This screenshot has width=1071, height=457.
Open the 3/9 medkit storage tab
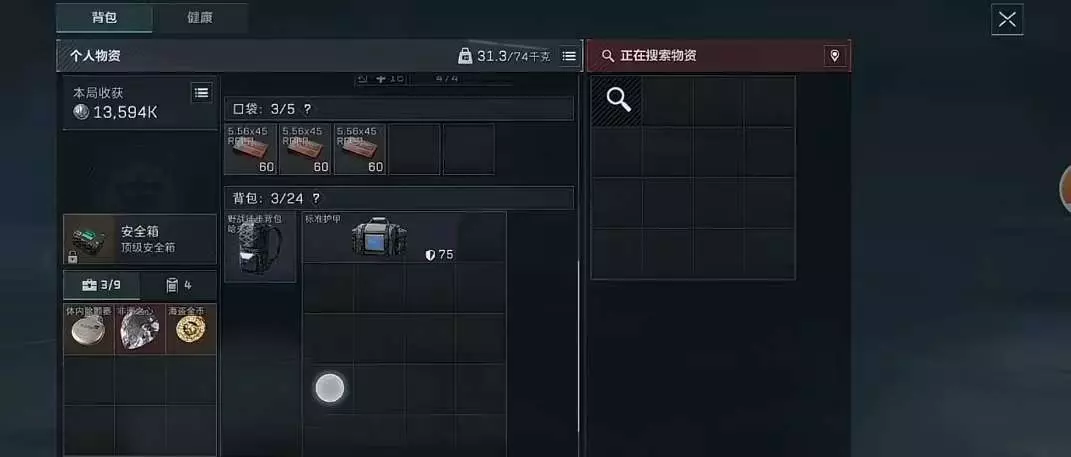click(102, 285)
